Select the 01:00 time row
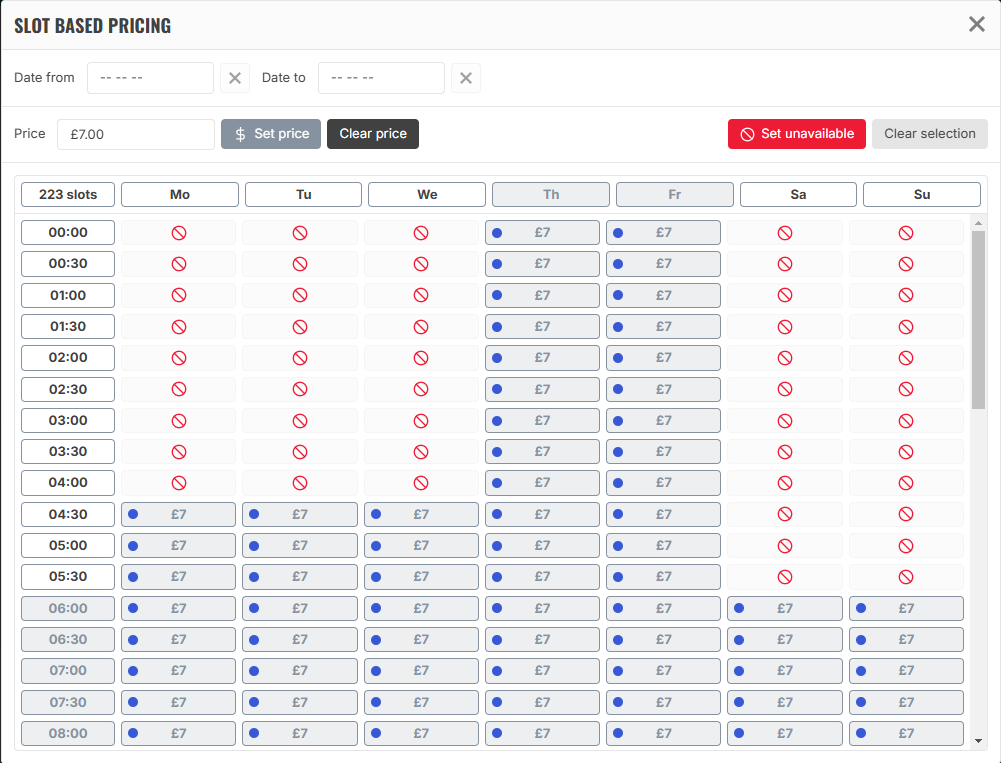This screenshot has width=1001, height=763. coord(68,296)
